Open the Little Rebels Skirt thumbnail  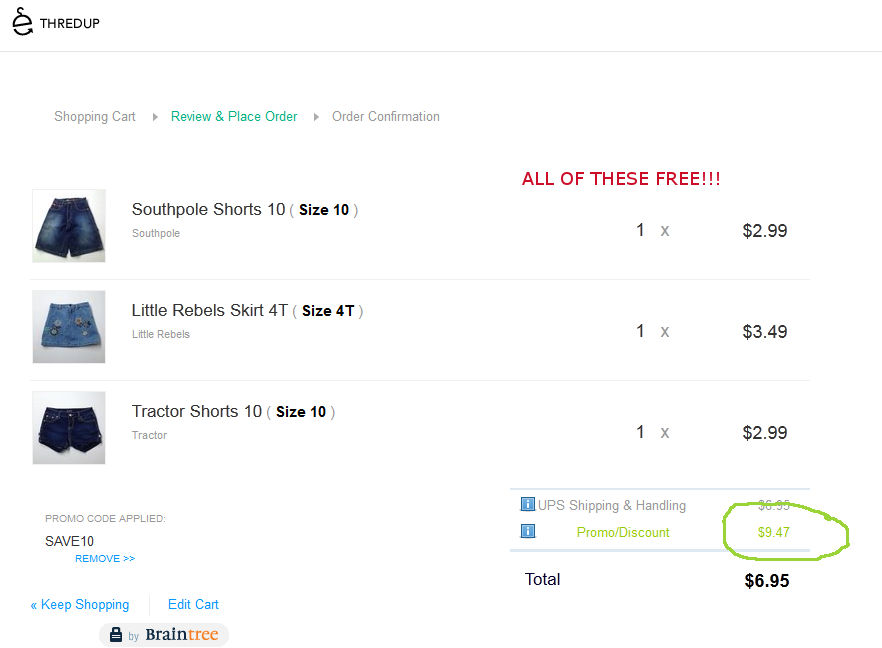click(x=69, y=327)
